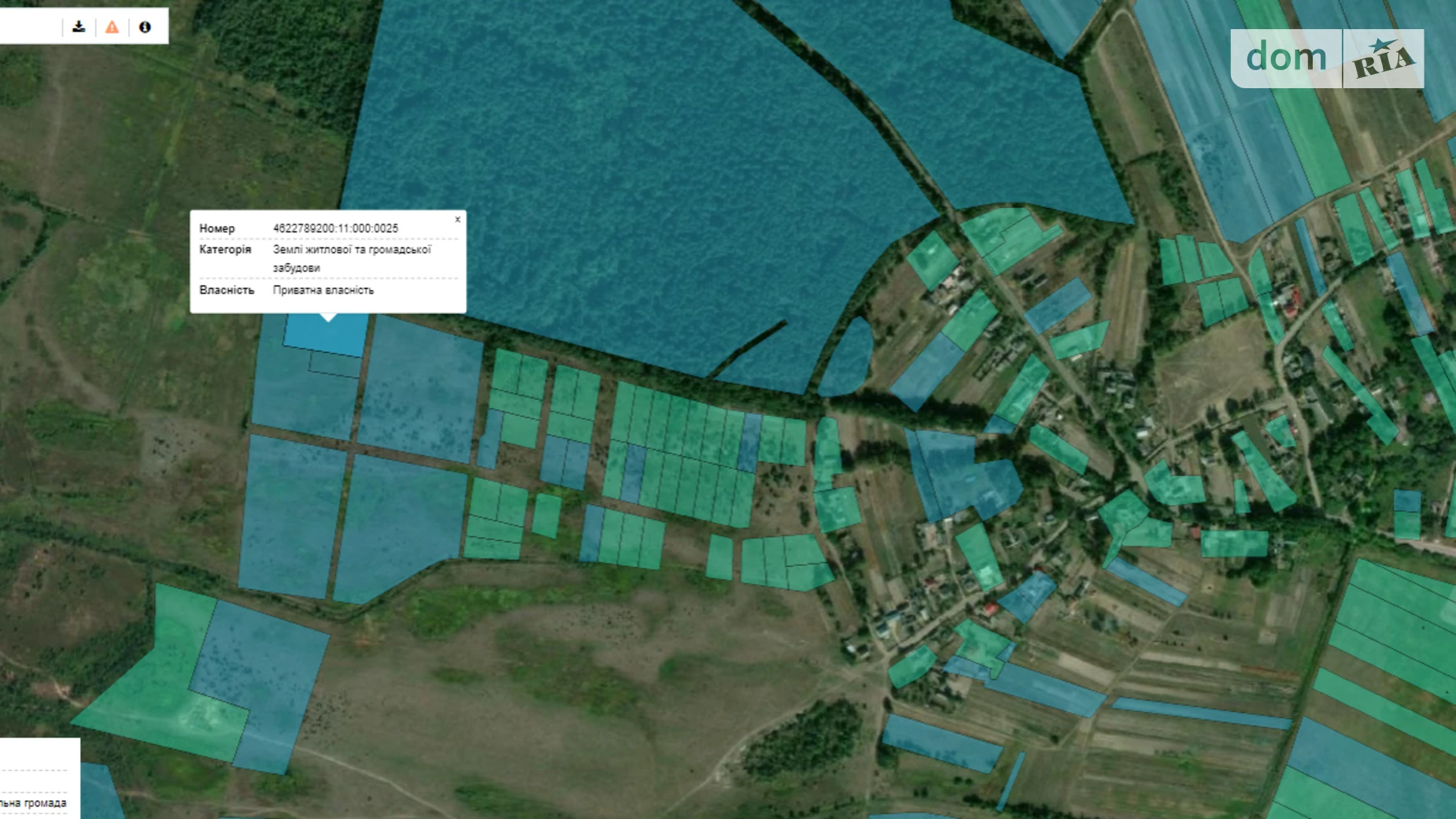The width and height of the screenshot is (1456, 819).
Task: Click the blue parcel right of the highlighted parcel
Action: point(421,390)
